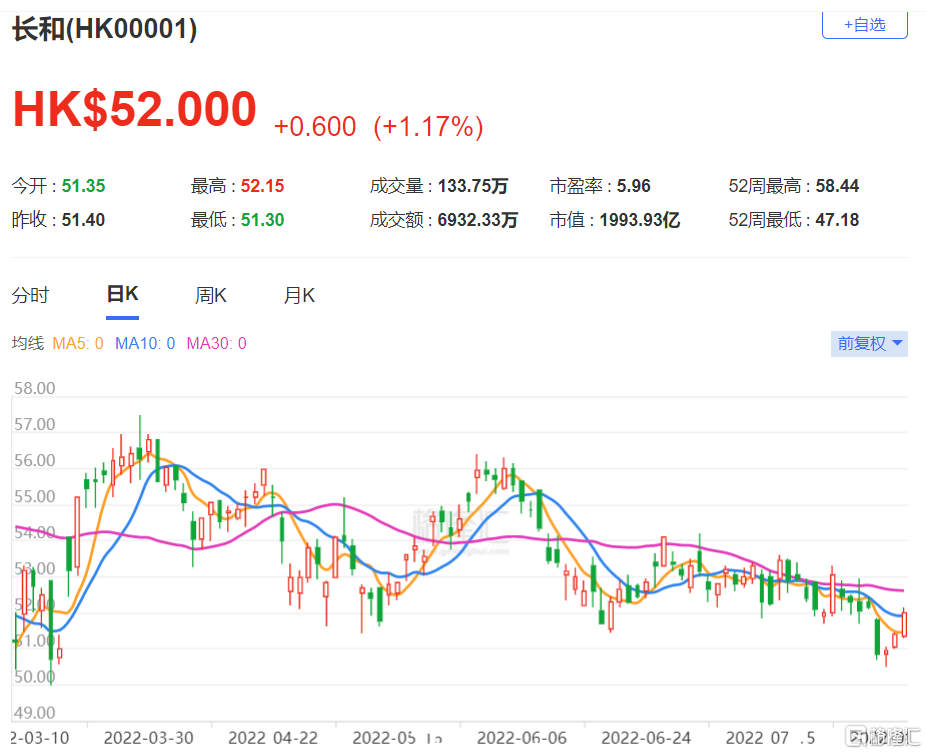This screenshot has height=754, width=927.
Task: Click the 市盈率 value 5.96
Action: click(634, 186)
